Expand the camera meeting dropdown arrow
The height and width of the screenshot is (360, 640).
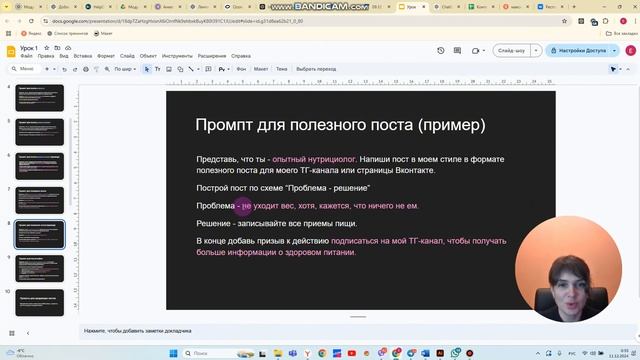484,51
